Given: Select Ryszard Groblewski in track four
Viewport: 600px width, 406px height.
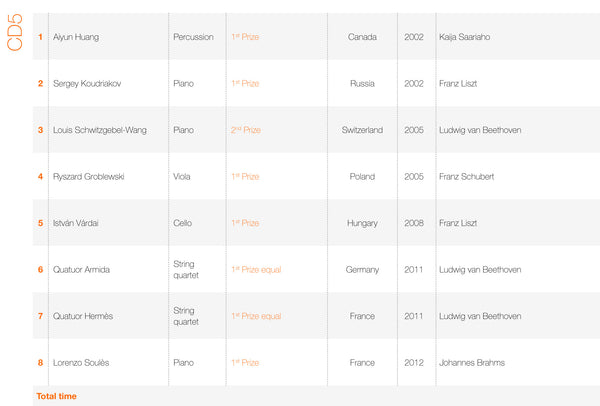Looking at the screenshot, I should [91, 177].
